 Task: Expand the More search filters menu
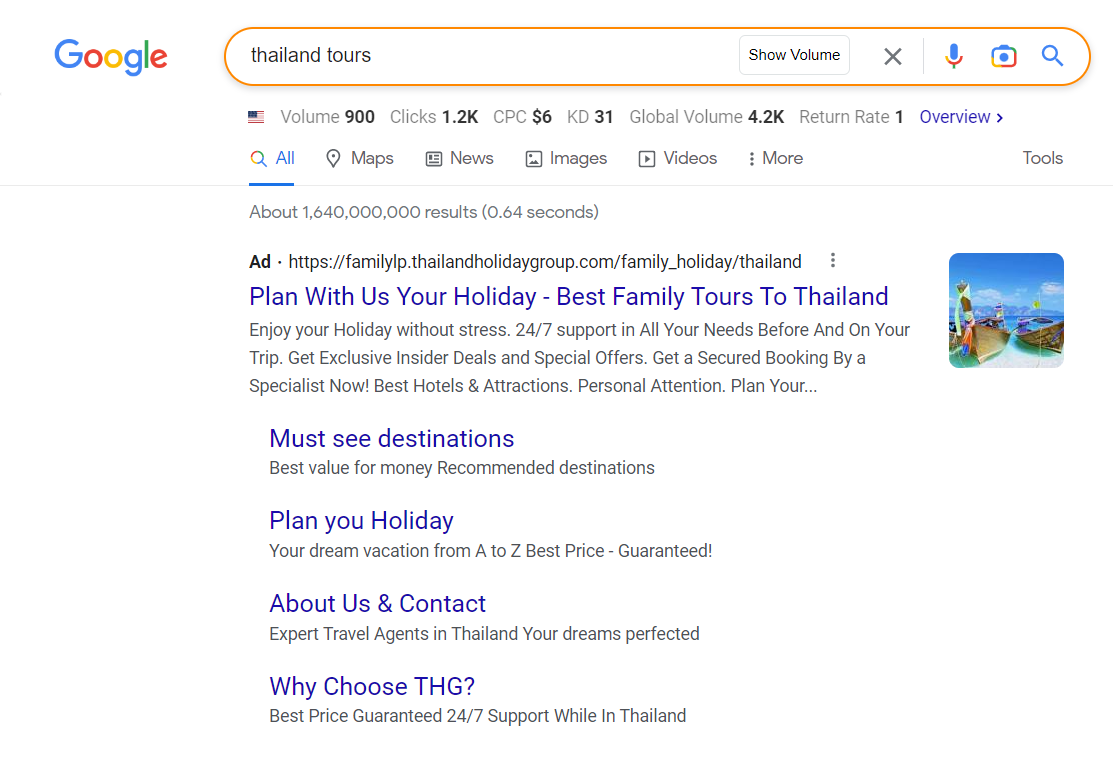[x=775, y=158]
